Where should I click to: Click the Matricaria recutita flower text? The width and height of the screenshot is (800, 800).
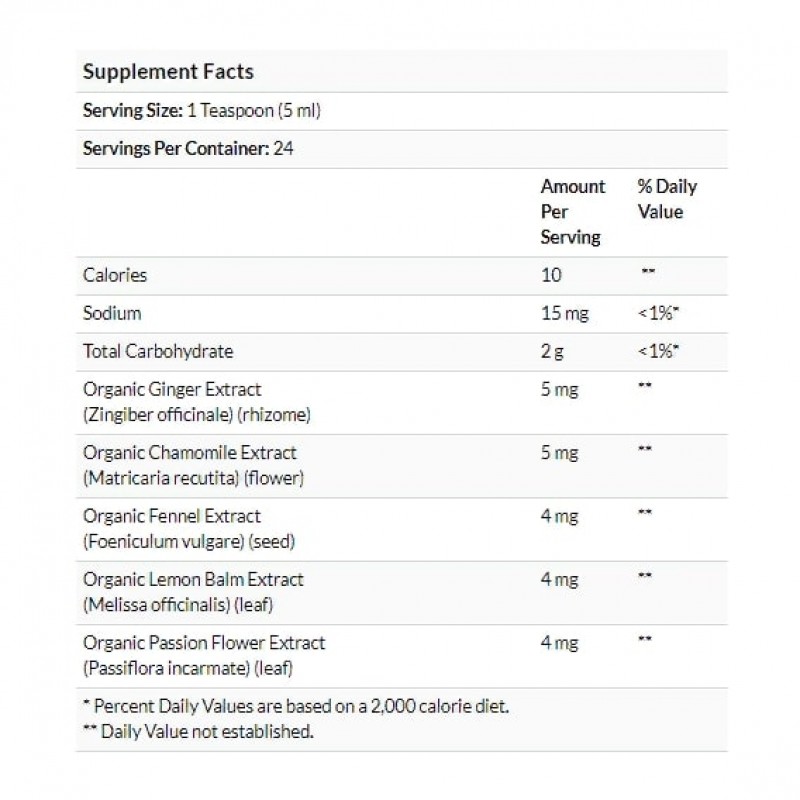[193, 478]
